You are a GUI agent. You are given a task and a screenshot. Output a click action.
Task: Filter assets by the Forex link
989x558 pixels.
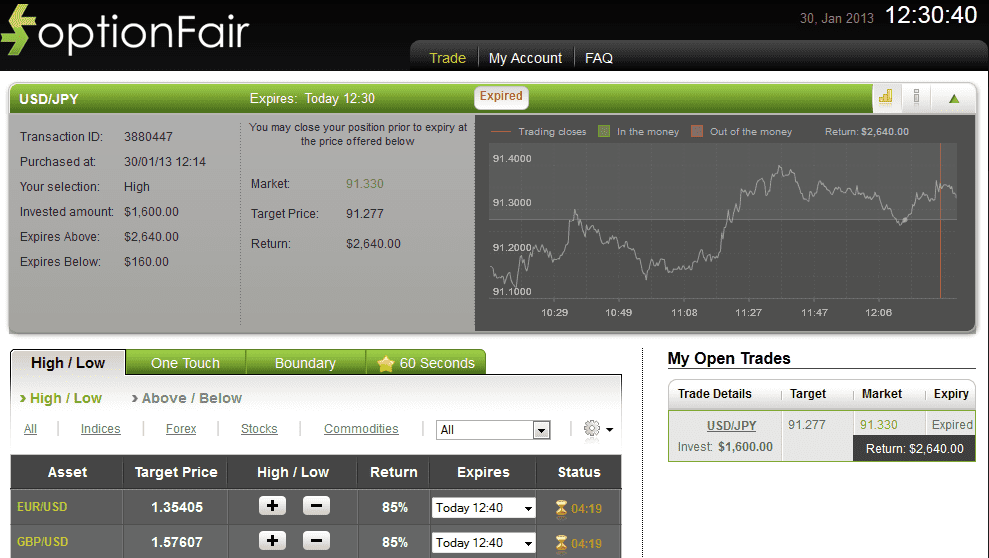(181, 429)
